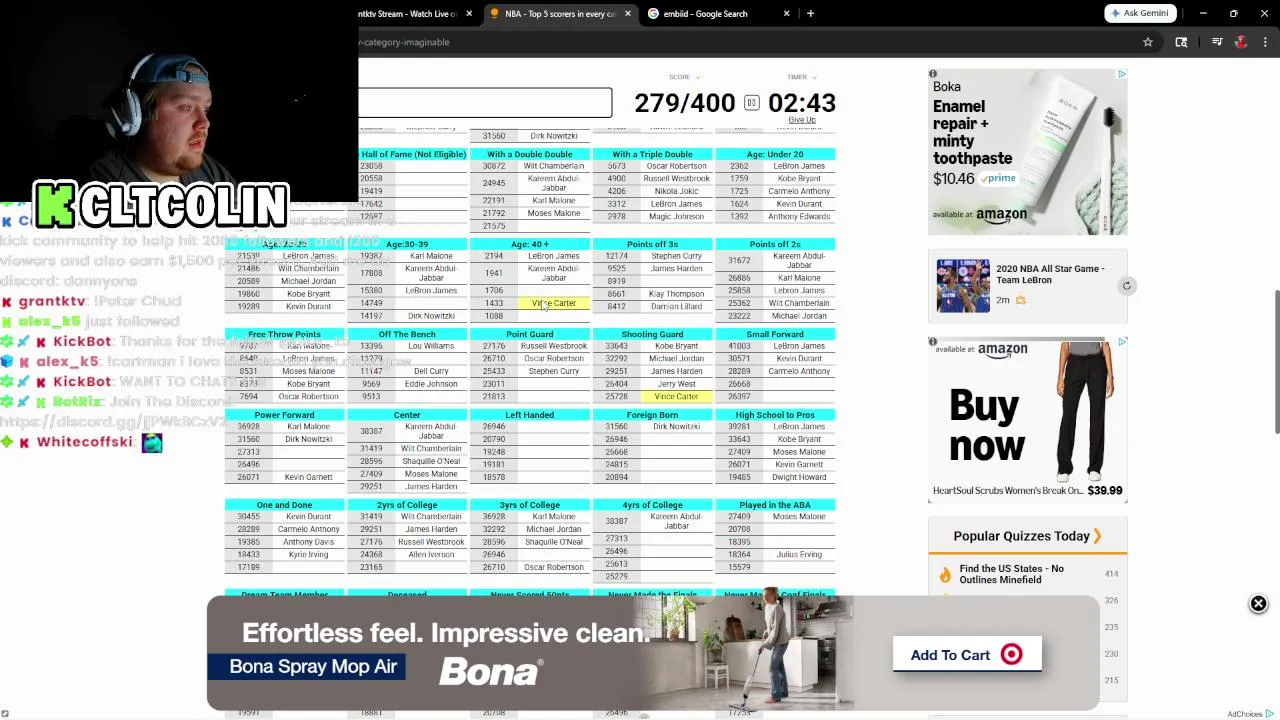
Task: Click the Magic Johnson cell
Action: tap(676, 216)
